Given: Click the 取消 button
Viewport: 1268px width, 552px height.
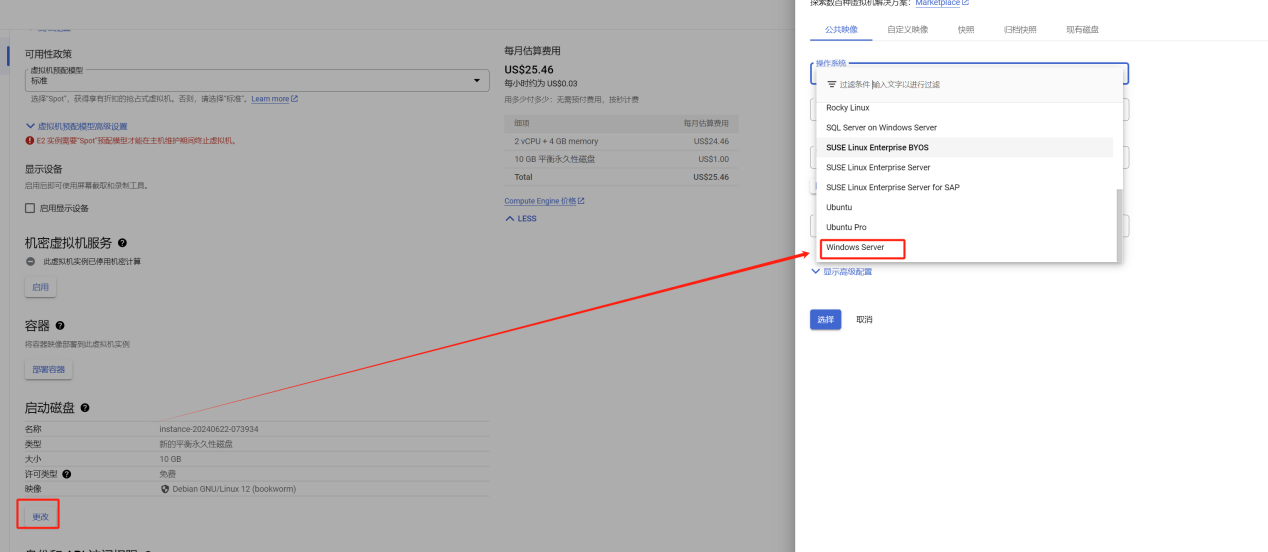Looking at the screenshot, I should 864,320.
